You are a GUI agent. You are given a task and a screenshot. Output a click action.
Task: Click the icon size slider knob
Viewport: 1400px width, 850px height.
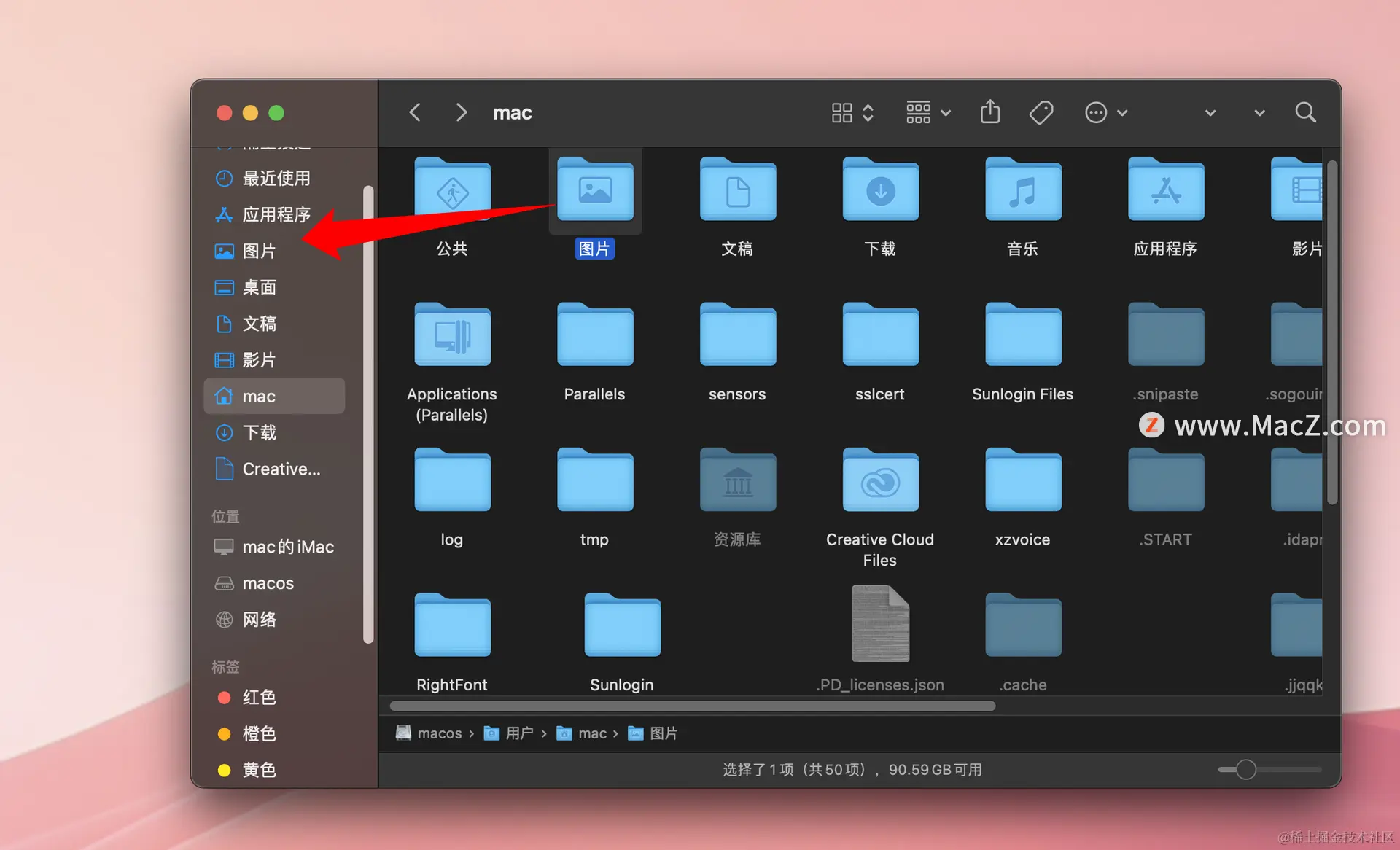click(x=1245, y=769)
